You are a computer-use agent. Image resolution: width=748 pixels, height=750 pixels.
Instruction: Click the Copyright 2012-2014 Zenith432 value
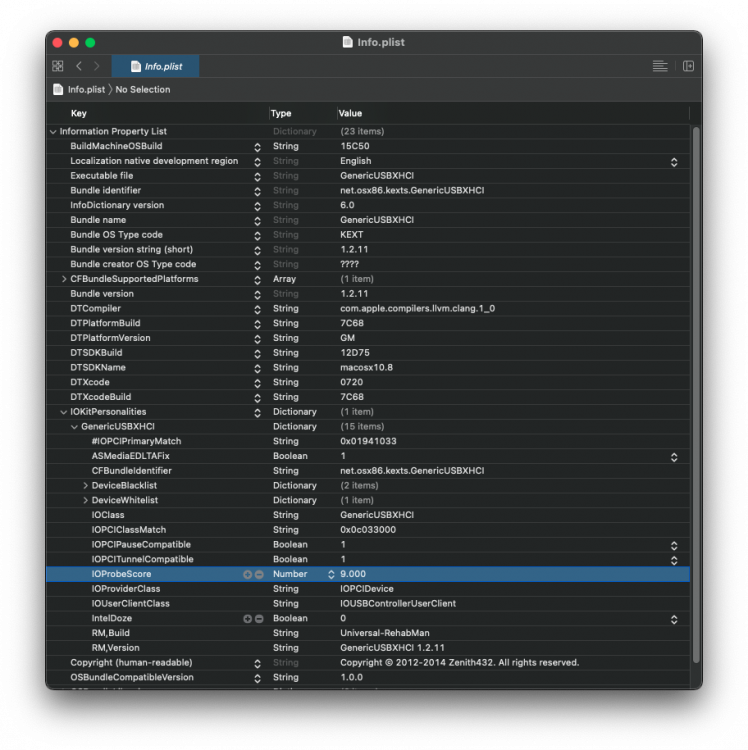pos(459,663)
